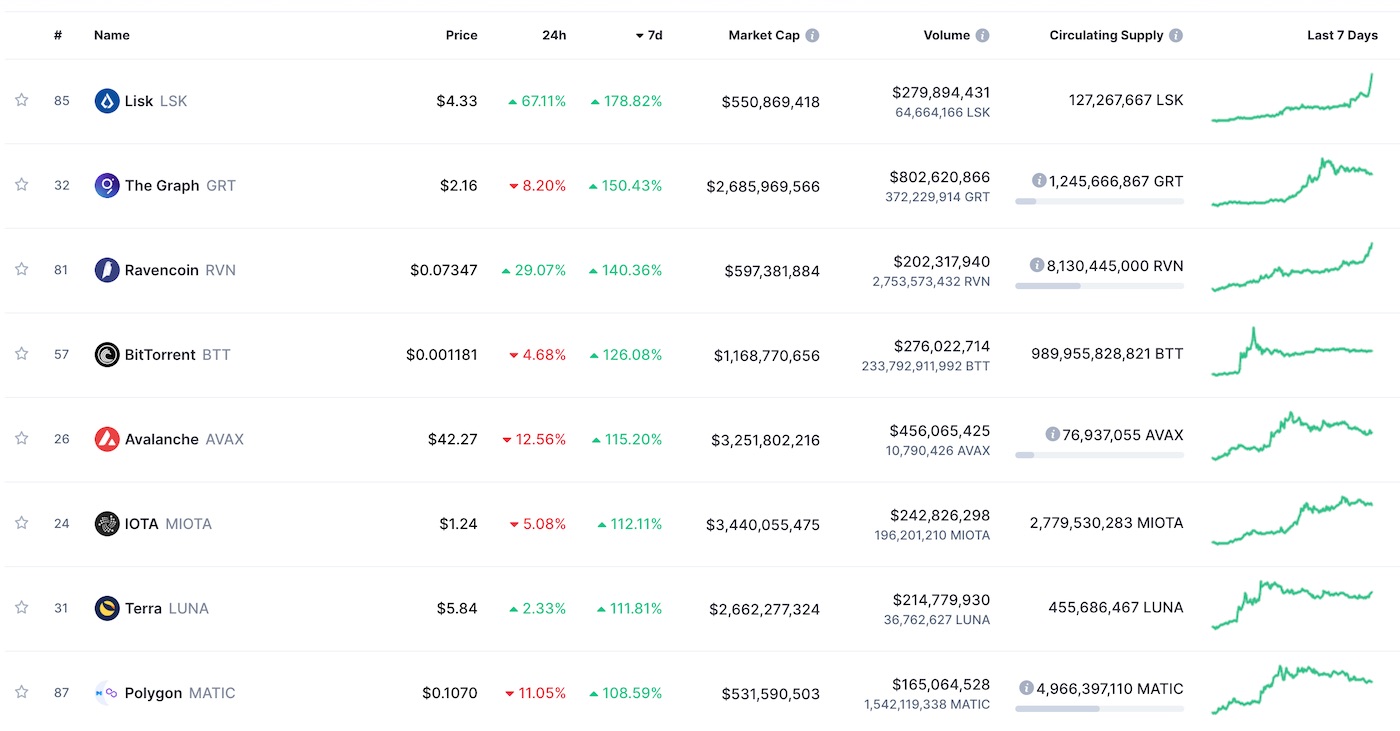Toggle the watchlist star for Avalanche
Screen dimensions: 1400x731
[x=21, y=438]
